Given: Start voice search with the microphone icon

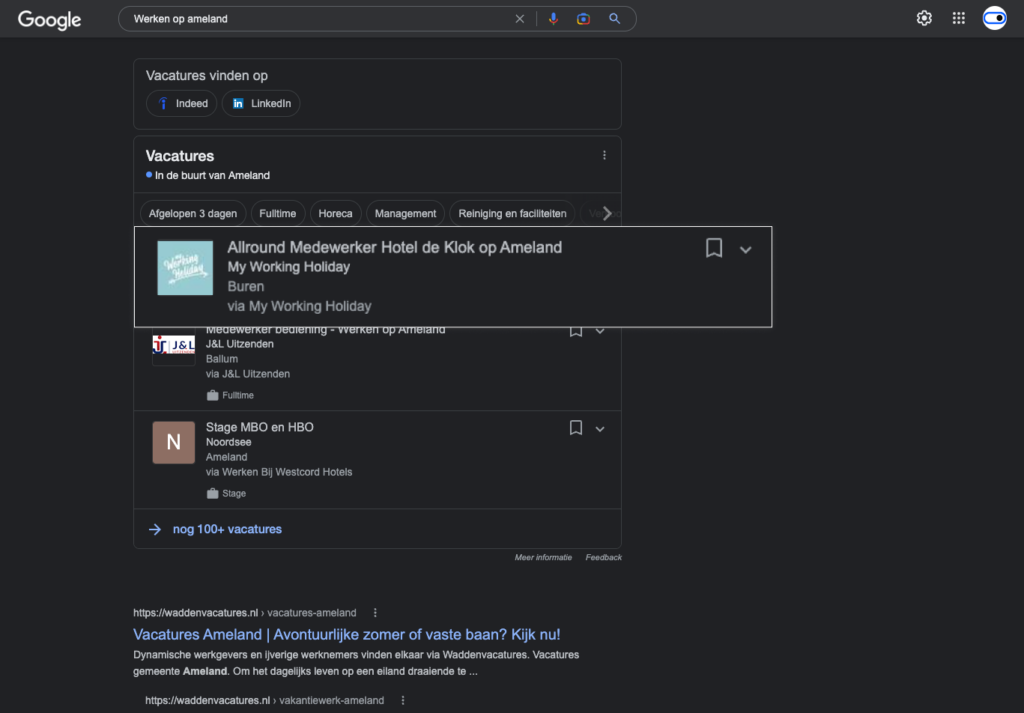Looking at the screenshot, I should (553, 19).
